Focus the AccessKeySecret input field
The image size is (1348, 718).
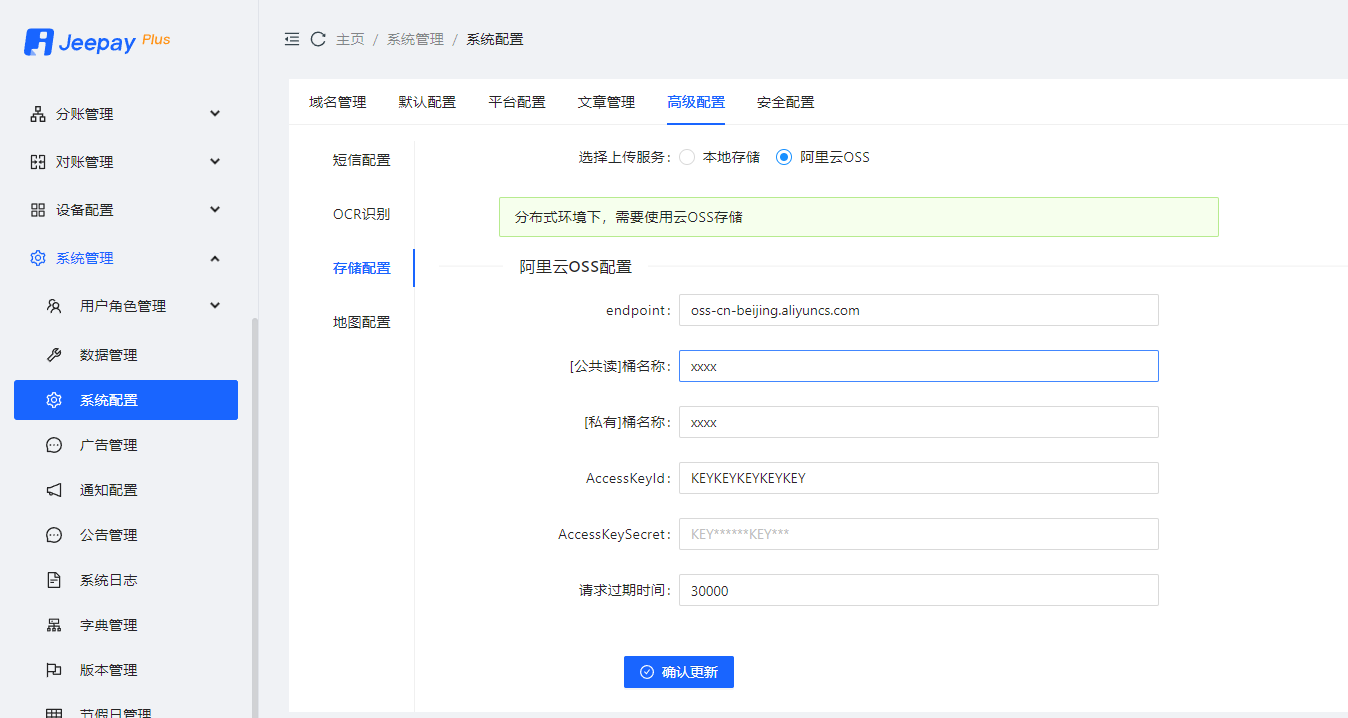coord(918,534)
